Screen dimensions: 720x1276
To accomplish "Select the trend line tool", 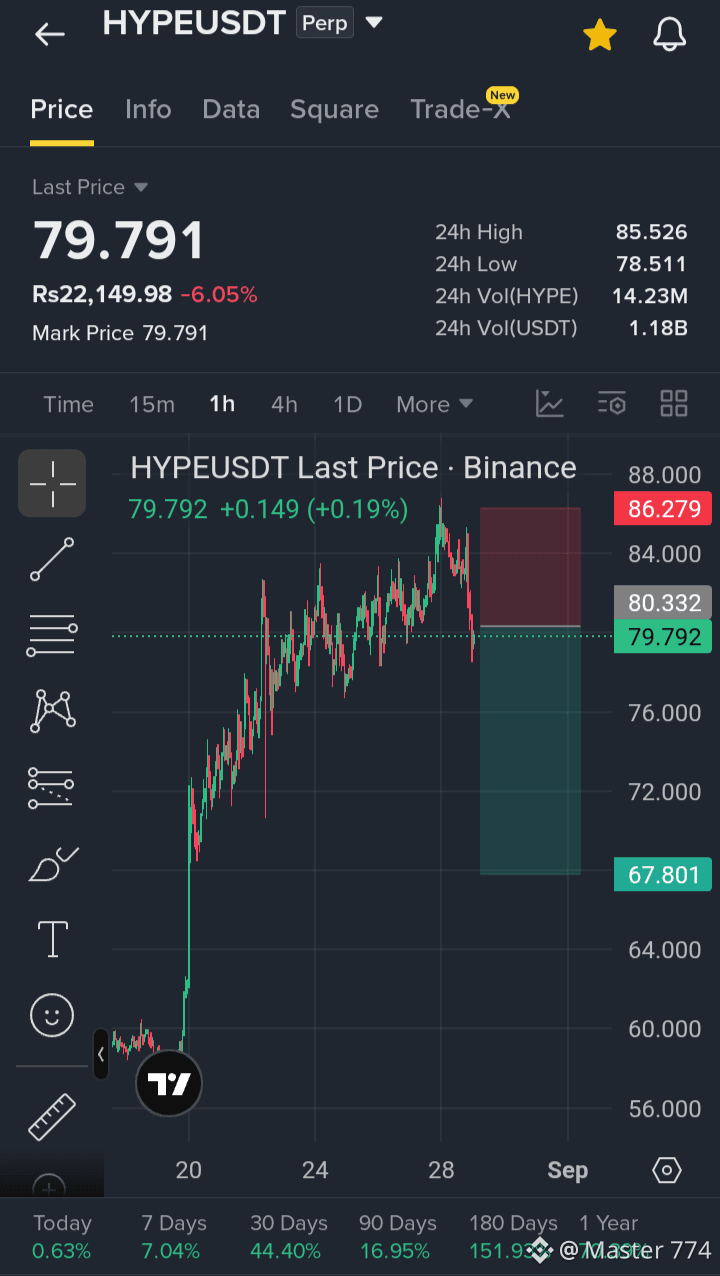I will tap(52, 559).
